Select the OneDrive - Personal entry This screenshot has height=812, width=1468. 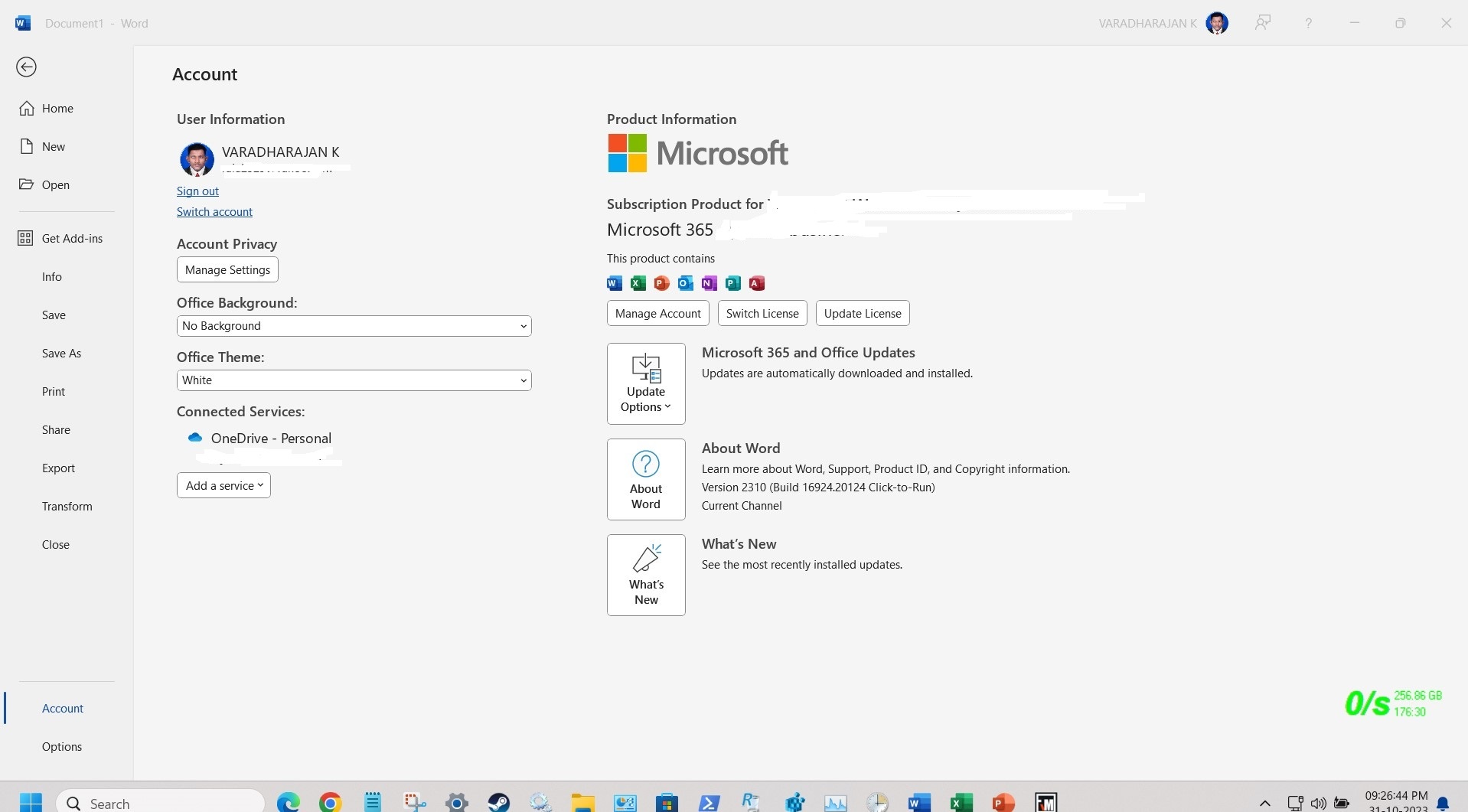coord(271,439)
